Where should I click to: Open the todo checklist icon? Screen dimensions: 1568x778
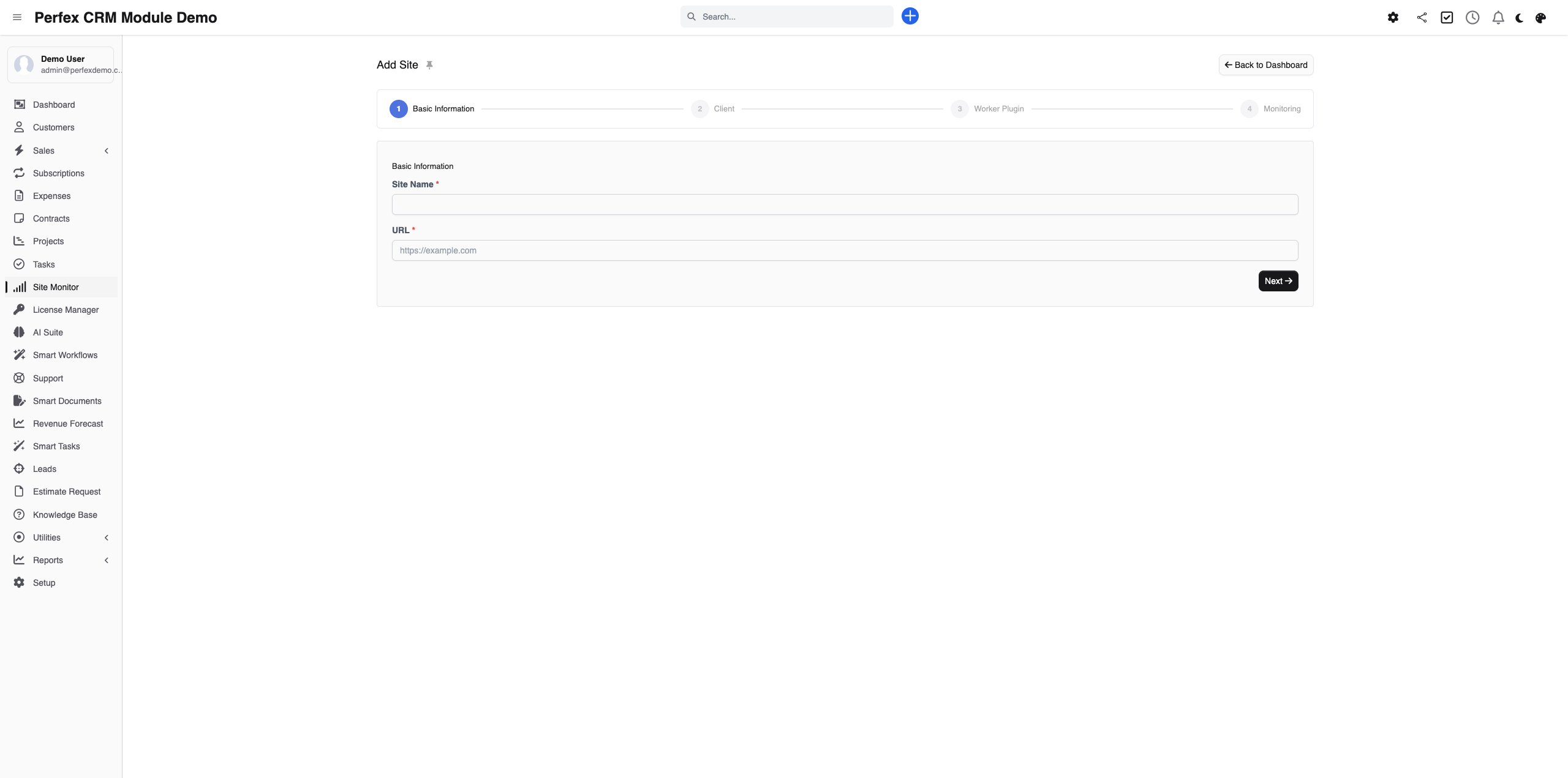pyautogui.click(x=1447, y=18)
